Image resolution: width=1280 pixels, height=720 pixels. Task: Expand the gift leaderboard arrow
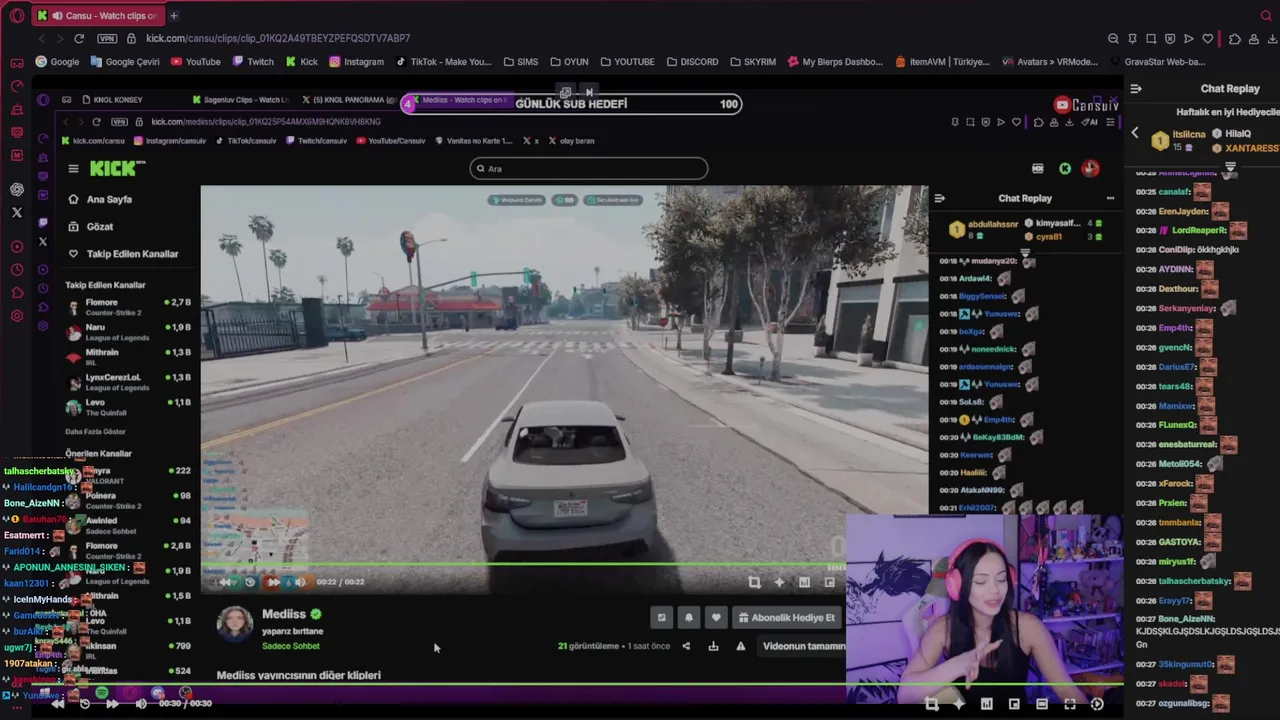1230,167
